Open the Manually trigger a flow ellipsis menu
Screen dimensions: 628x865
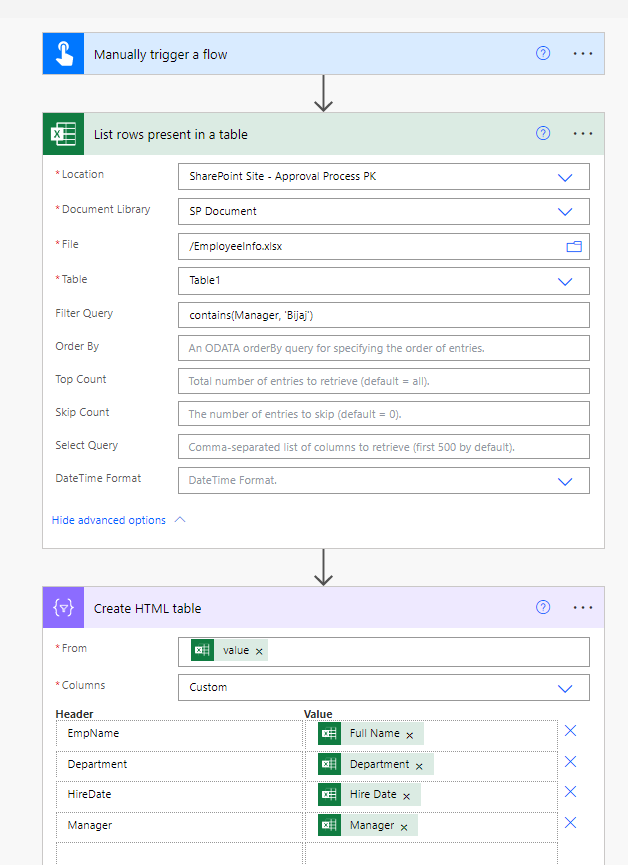(583, 54)
